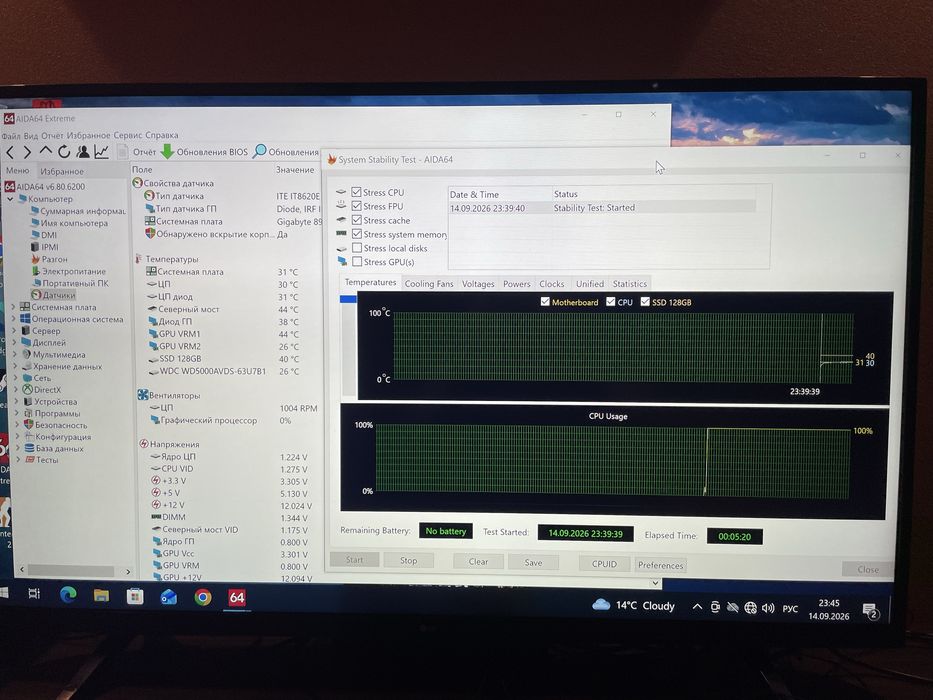Open Preferences in stability test
Image resolution: width=933 pixels, height=700 pixels.
coord(660,565)
